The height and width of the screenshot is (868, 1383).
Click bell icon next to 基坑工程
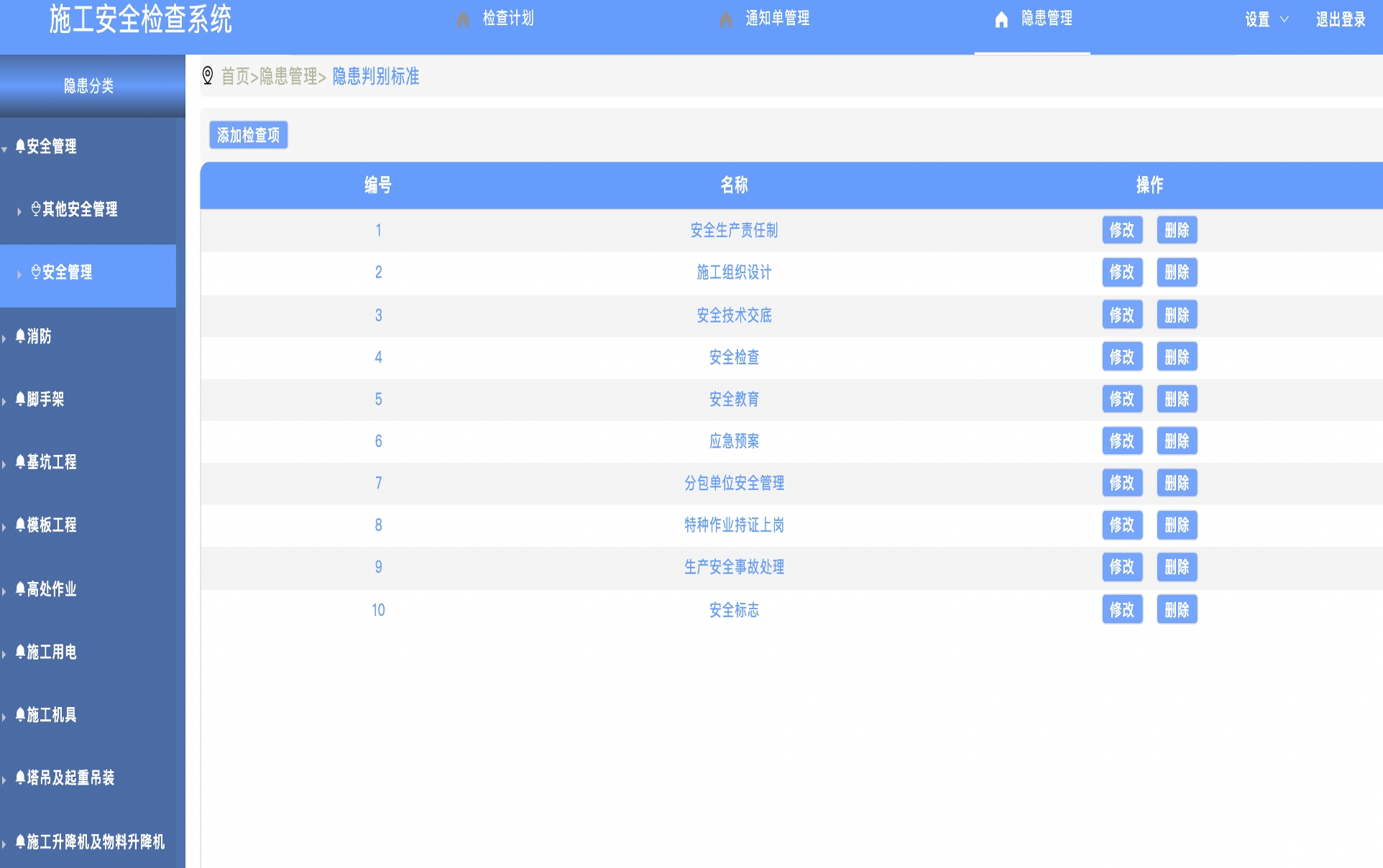point(20,461)
